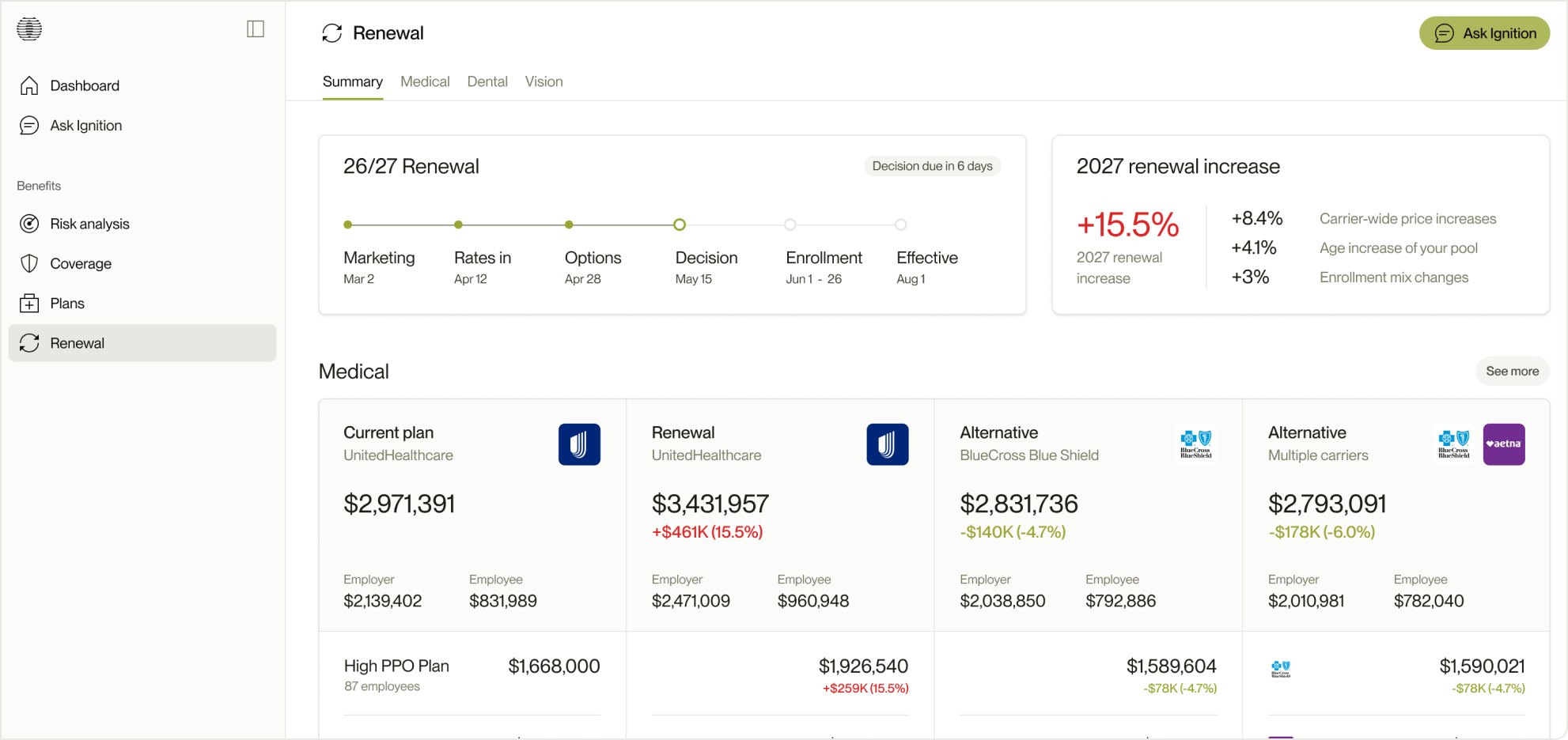Click the Renewal icon beside the page title
The height and width of the screenshot is (740, 1568).
tap(332, 33)
